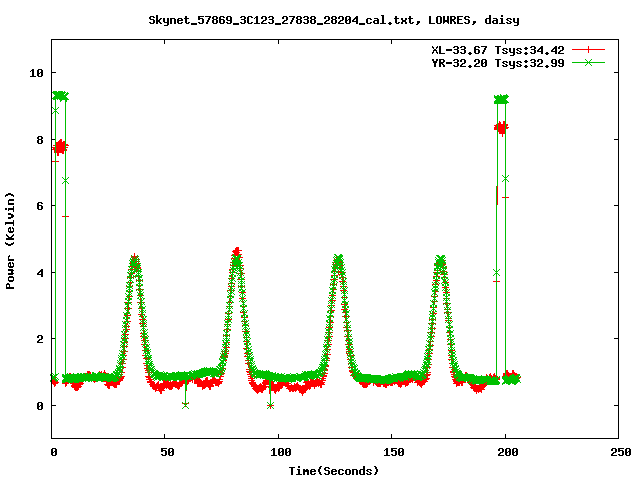Click the first peak near 36 seconds
This screenshot has height=480, width=640.
coord(134,260)
